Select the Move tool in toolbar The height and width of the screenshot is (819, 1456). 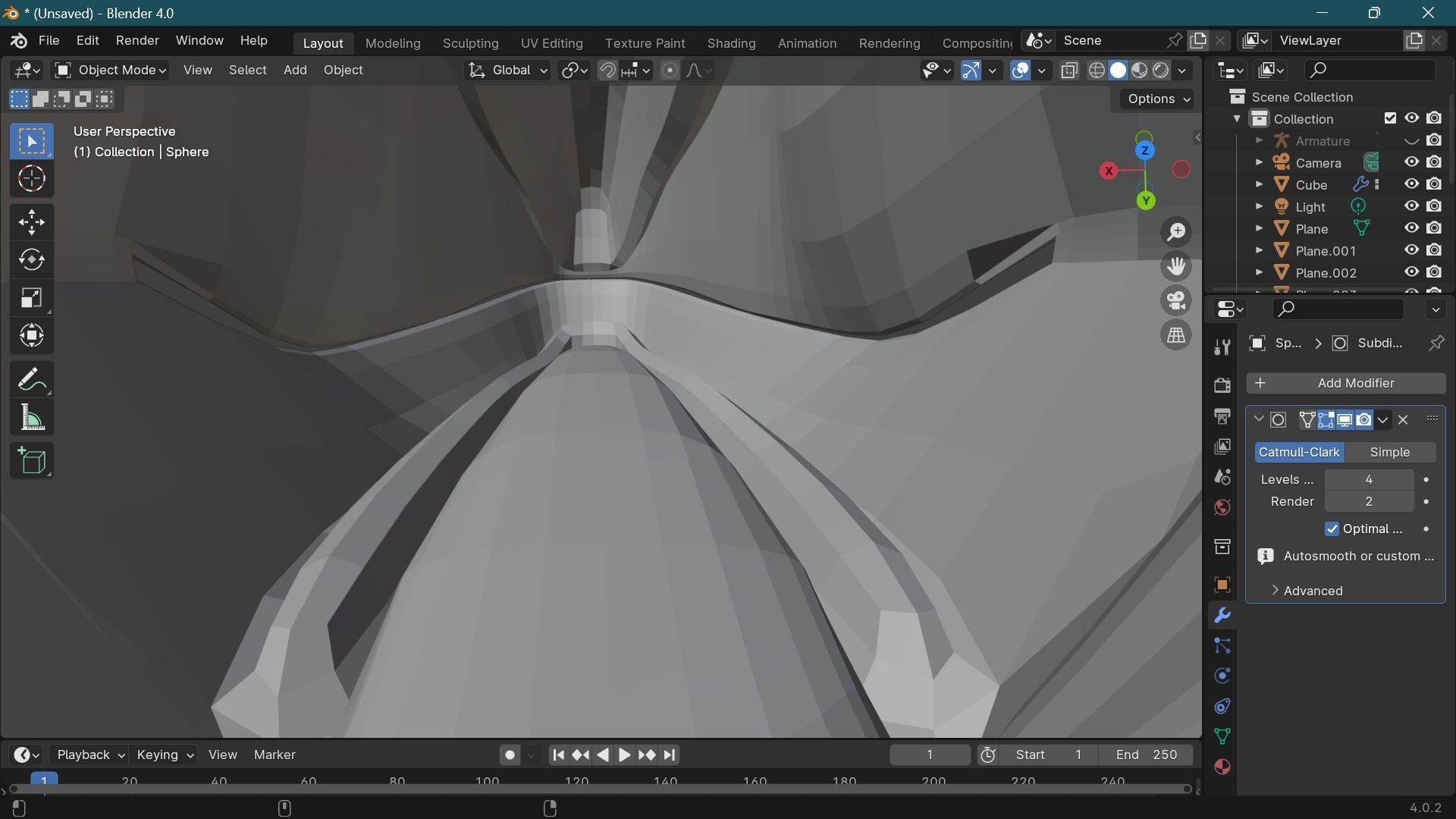[x=31, y=222]
